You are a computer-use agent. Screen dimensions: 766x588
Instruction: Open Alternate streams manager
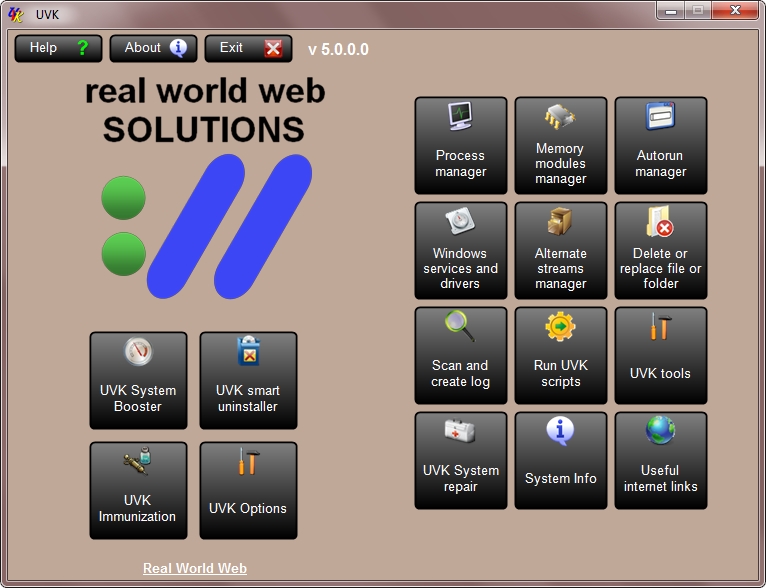tap(560, 250)
